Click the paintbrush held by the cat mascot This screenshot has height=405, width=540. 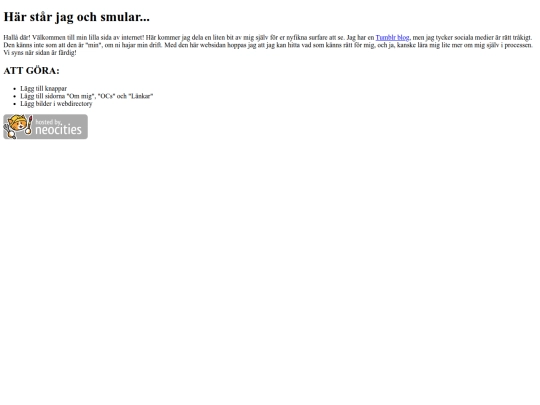coord(30,125)
